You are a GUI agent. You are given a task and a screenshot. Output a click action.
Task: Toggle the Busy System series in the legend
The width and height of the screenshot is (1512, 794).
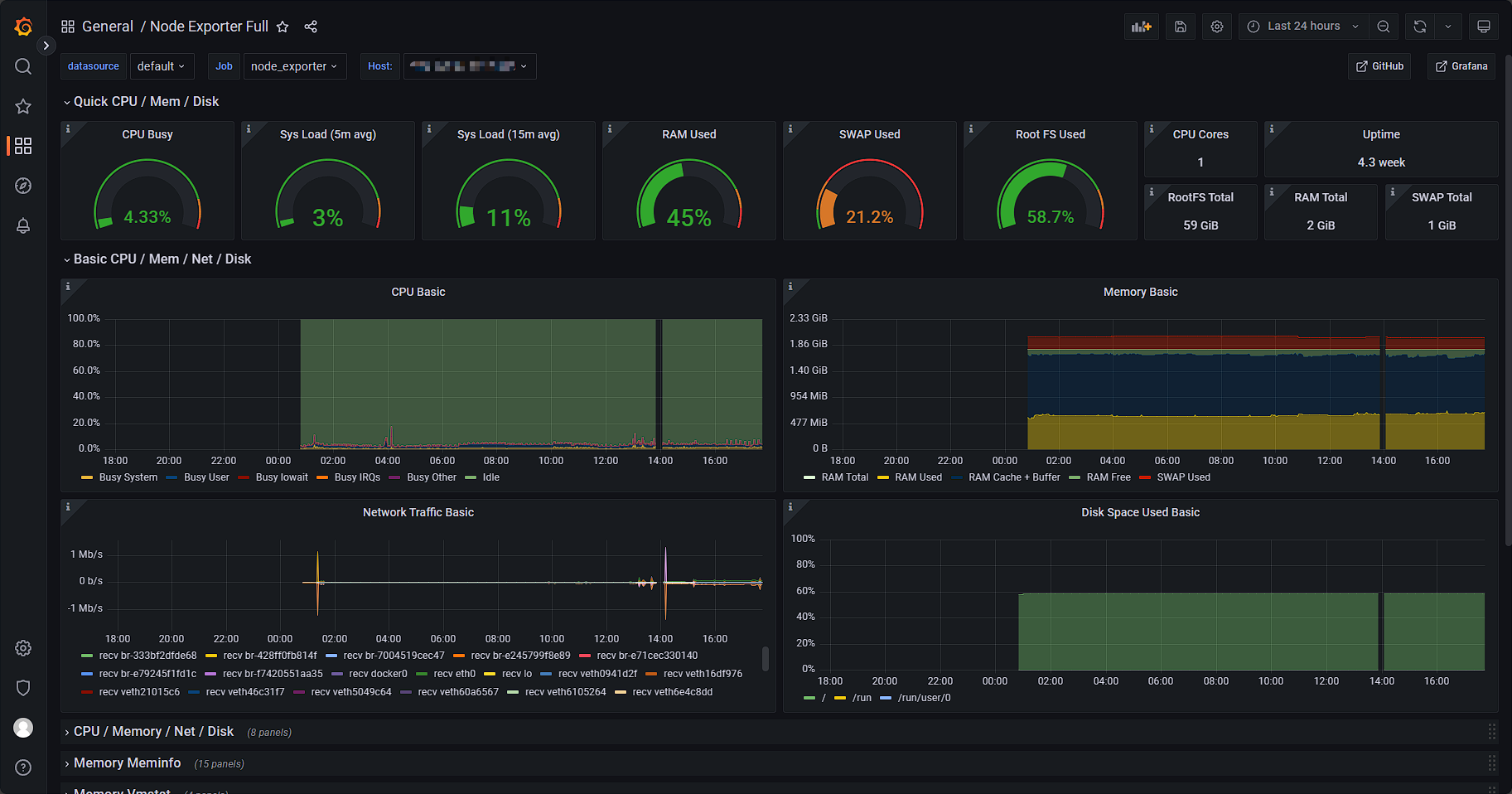(x=128, y=477)
